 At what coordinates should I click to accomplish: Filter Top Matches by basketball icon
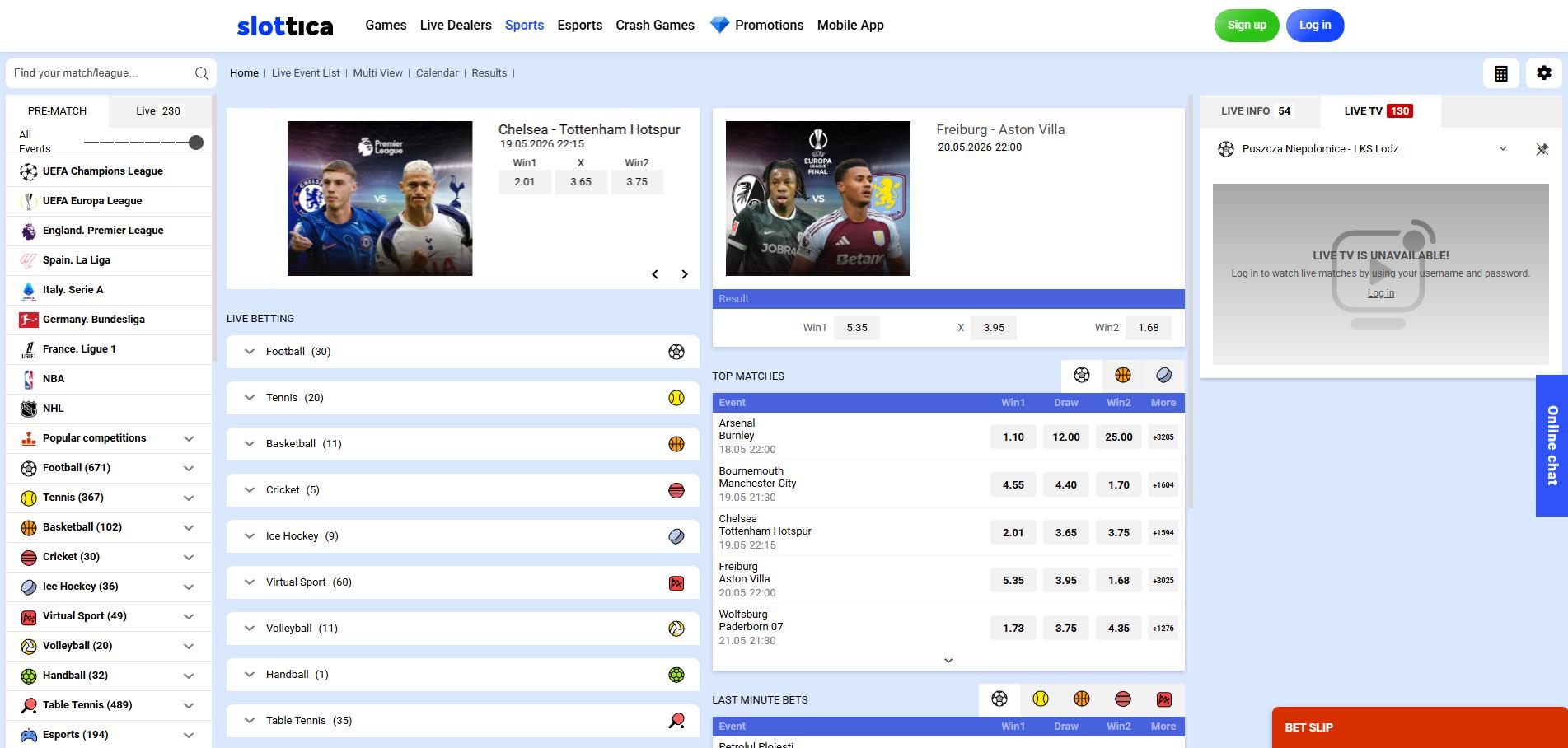pos(1123,376)
